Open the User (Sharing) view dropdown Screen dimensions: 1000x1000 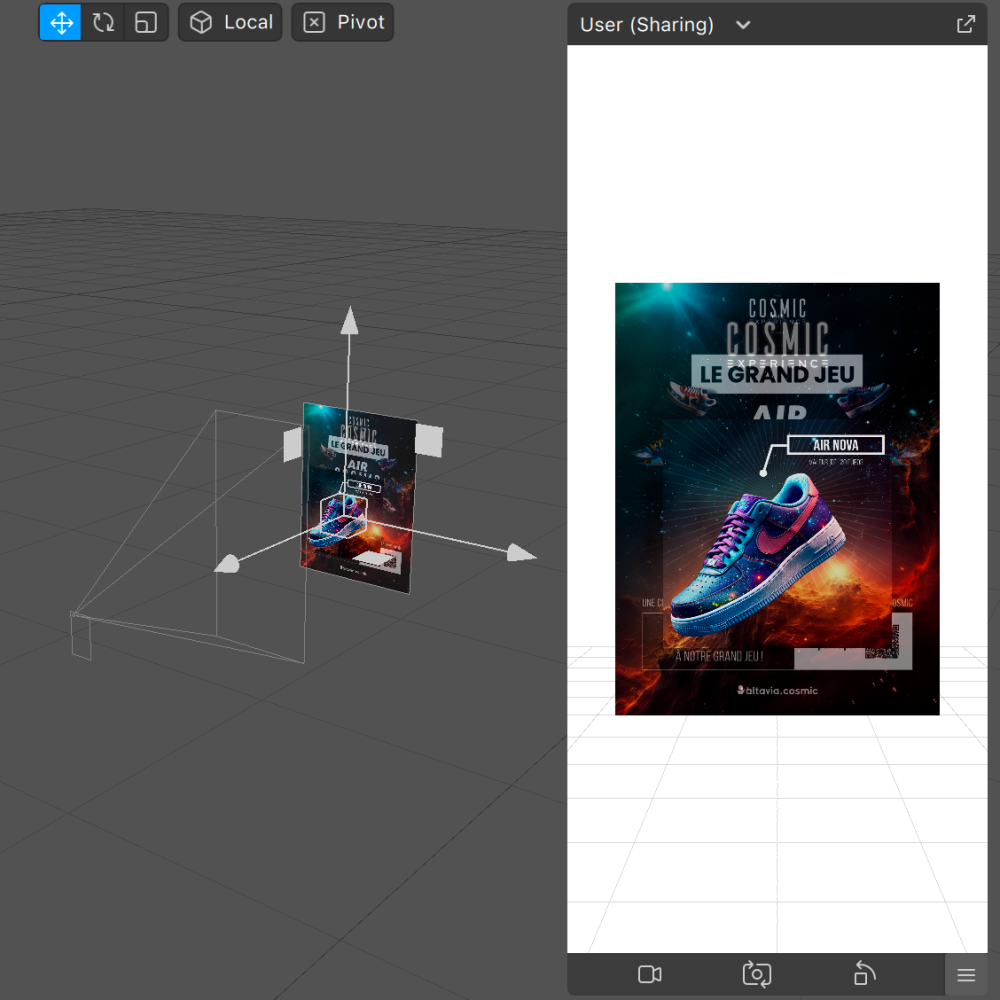[665, 25]
